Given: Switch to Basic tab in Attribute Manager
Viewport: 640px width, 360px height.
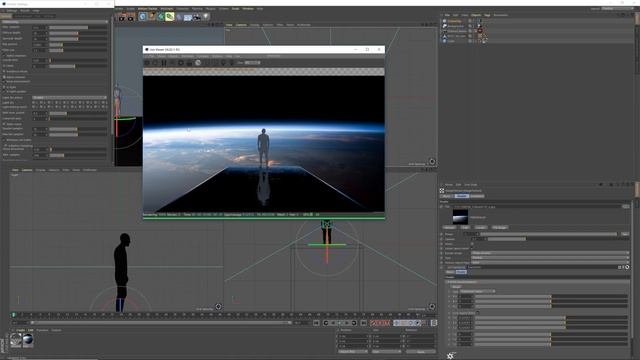Looking at the screenshot, I should tap(447, 196).
